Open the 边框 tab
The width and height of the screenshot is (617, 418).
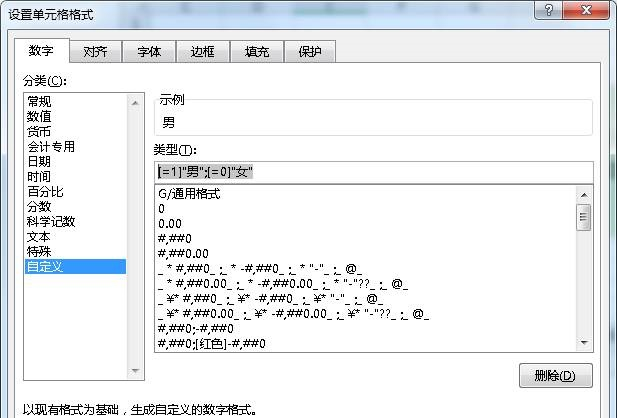[203, 52]
